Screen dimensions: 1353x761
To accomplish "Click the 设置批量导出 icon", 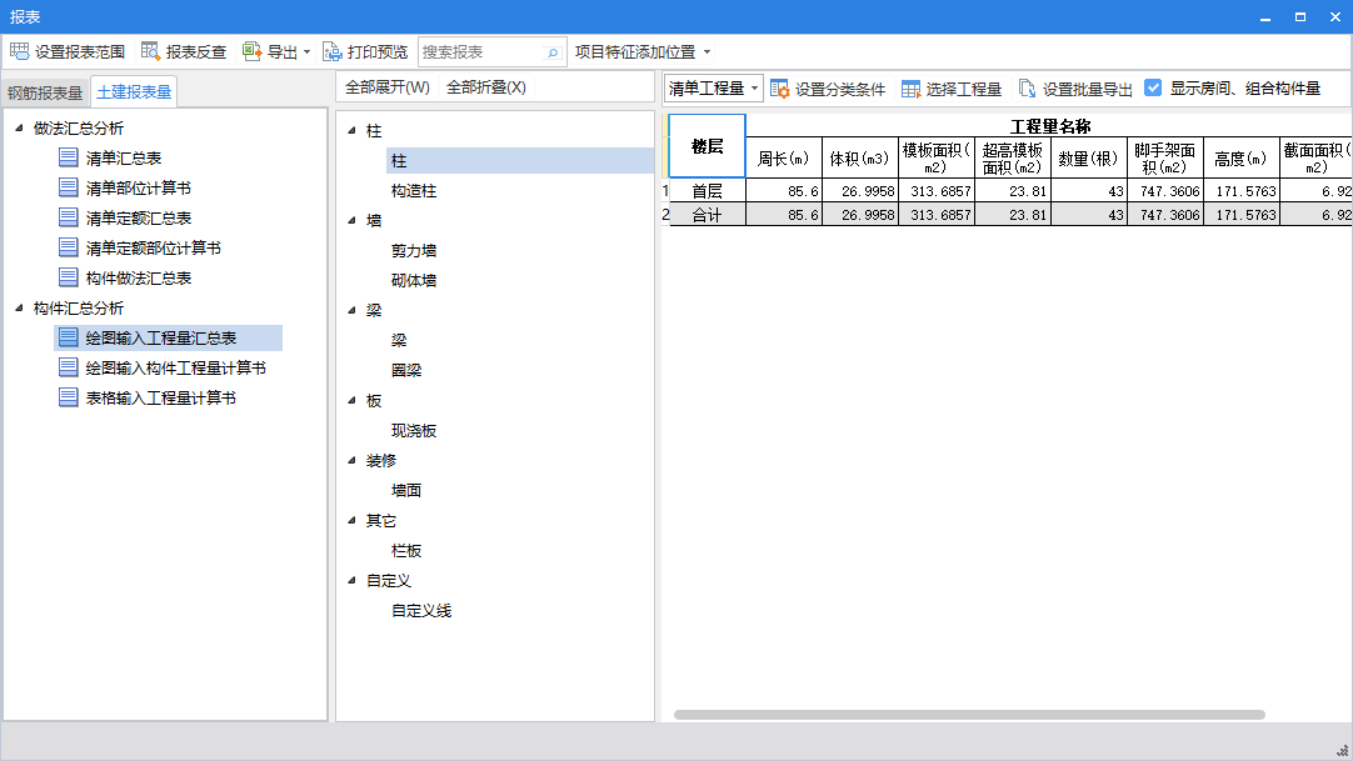I will 1027,89.
